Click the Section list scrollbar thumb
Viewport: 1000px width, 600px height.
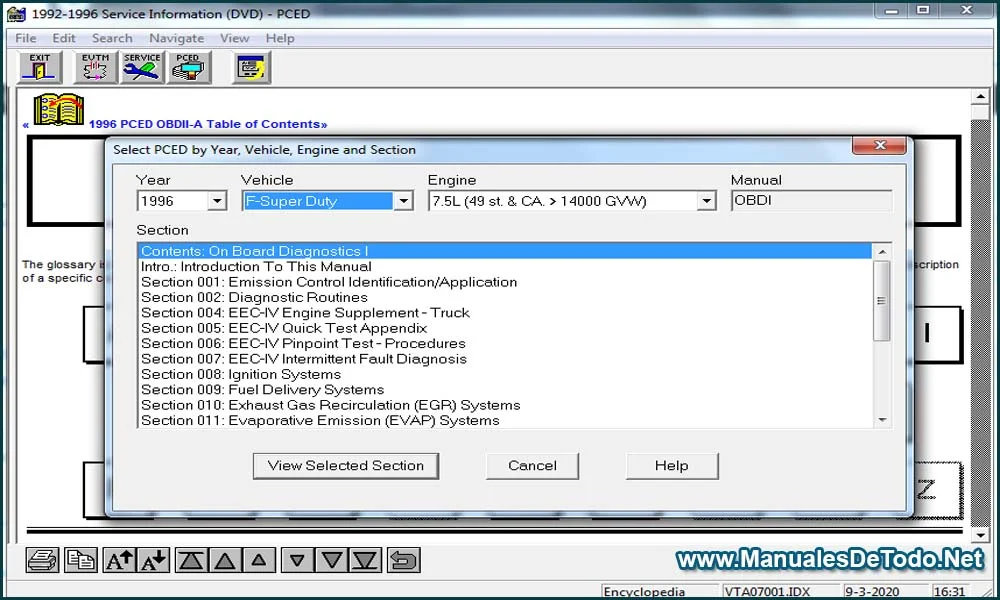click(882, 300)
